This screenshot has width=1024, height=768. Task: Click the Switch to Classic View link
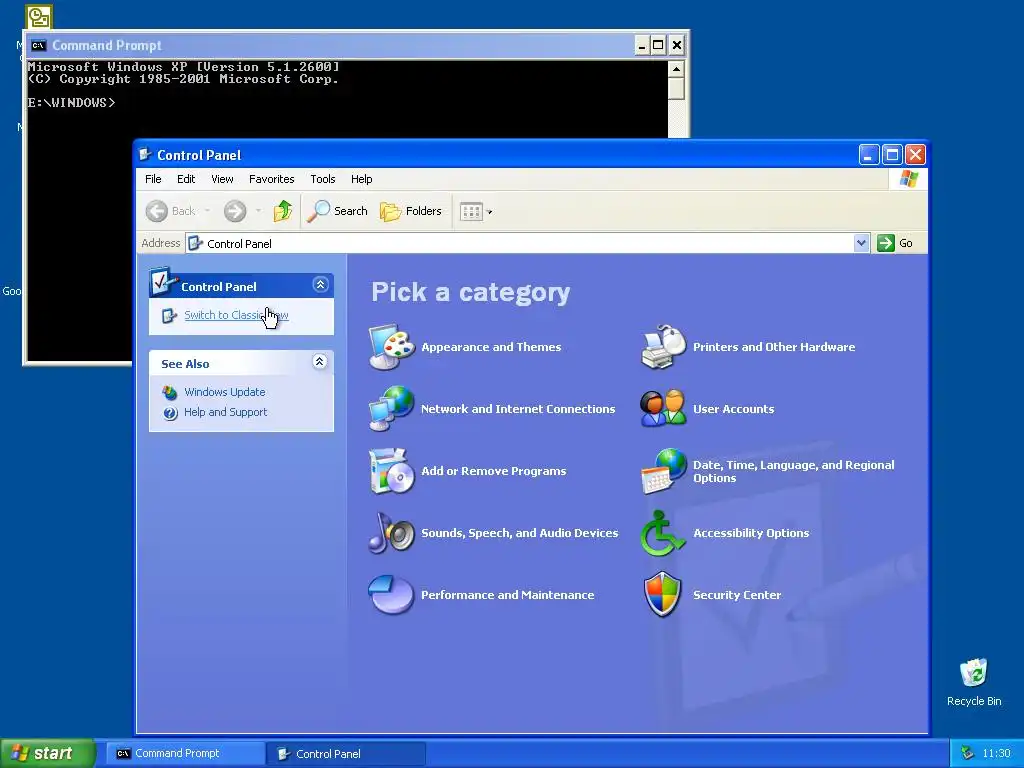[236, 315]
